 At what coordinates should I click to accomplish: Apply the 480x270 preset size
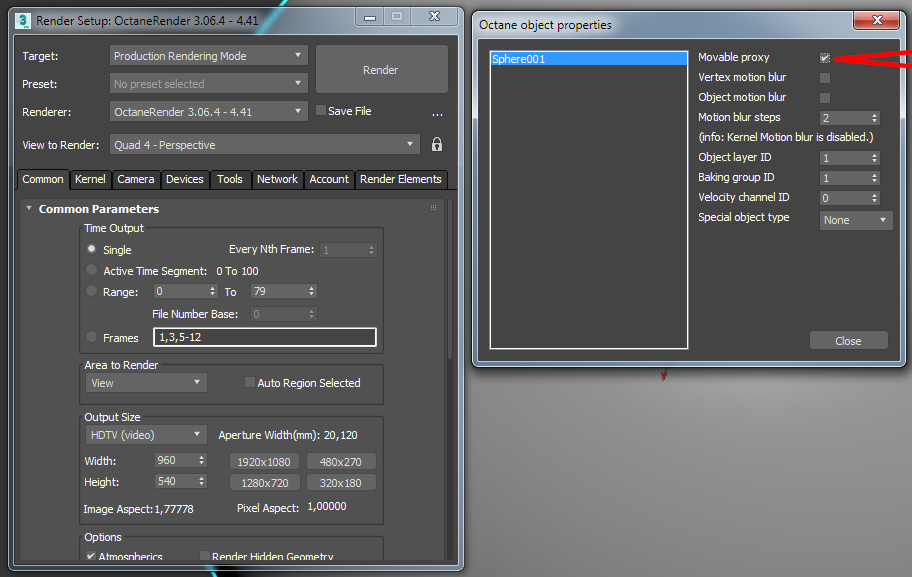[341, 462]
